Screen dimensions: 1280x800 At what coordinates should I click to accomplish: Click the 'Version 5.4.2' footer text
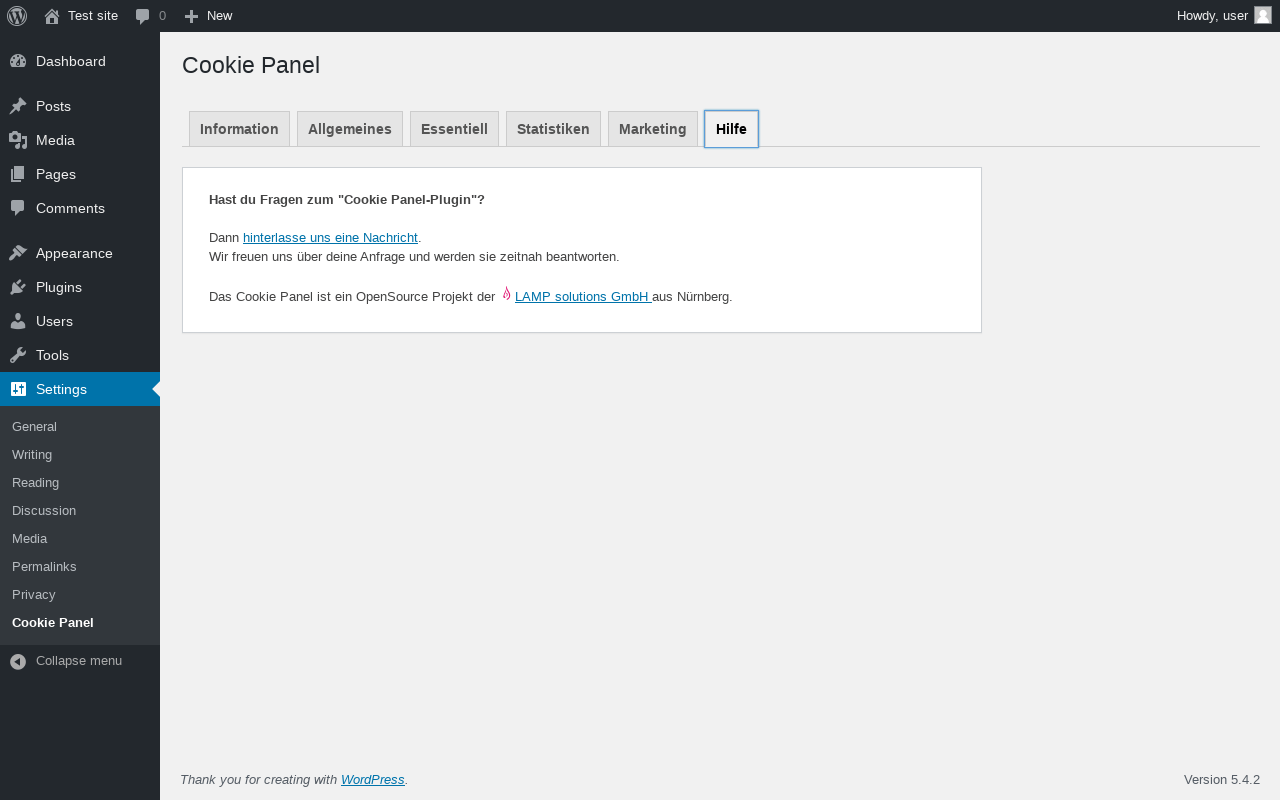click(x=1222, y=779)
